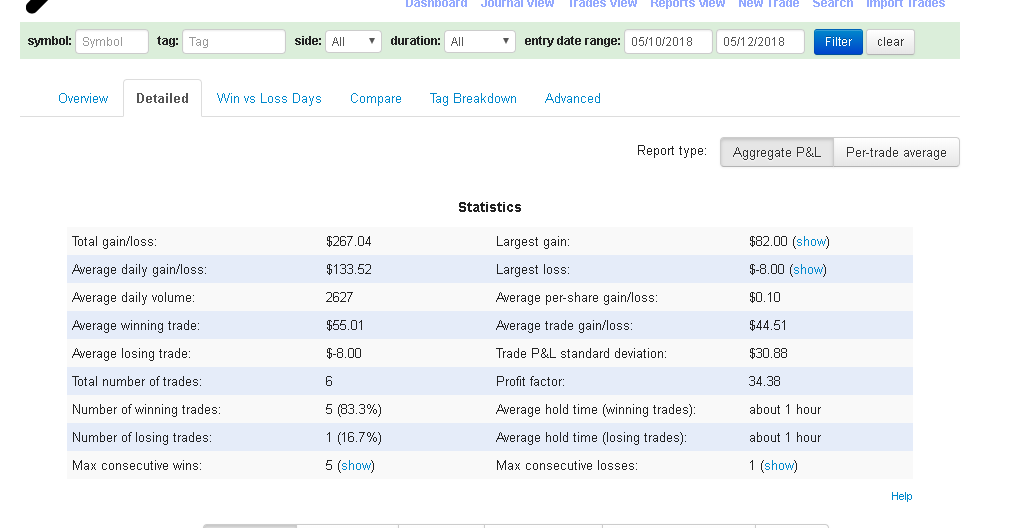Click the Symbol input field

click(x=112, y=42)
